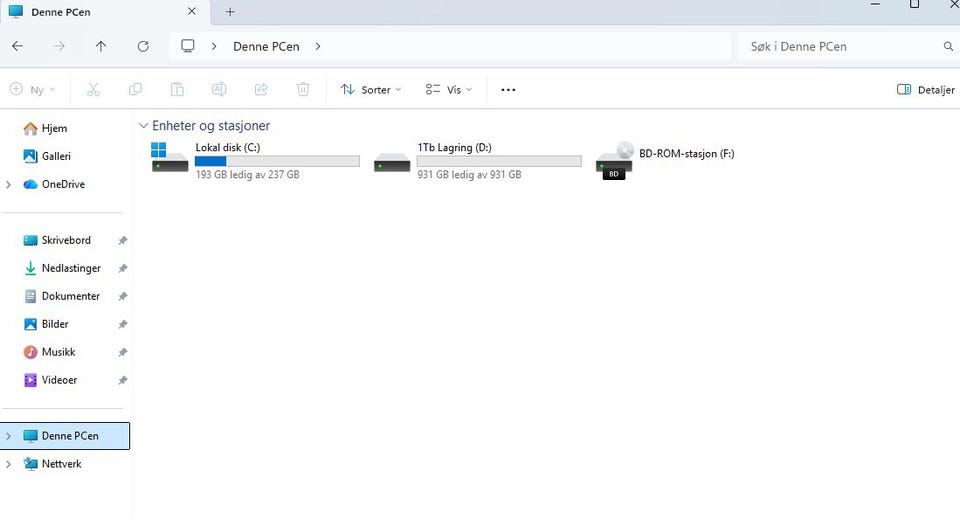960x526 pixels.
Task: Unpin Dokumenter using its pin icon
Action: tap(122, 296)
